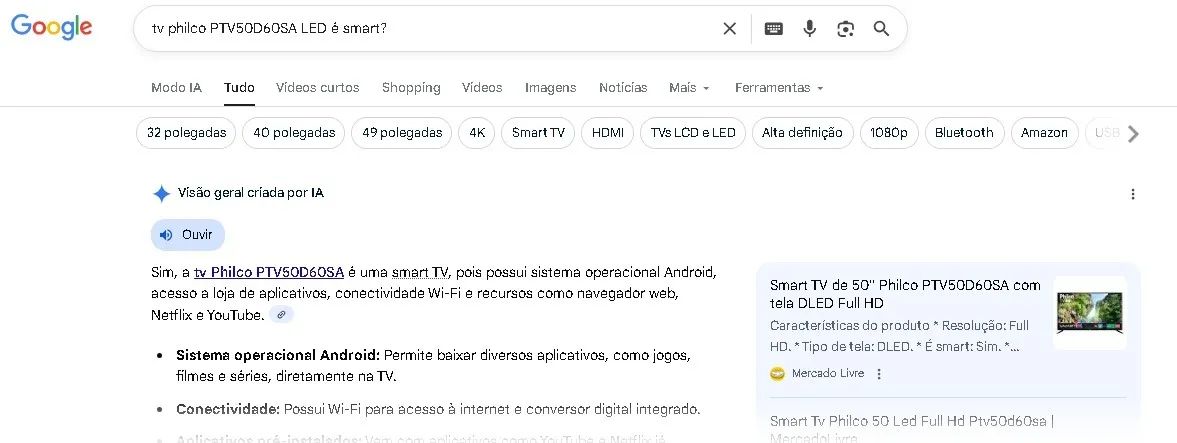Filter by 32 polegadas chip

186,133
